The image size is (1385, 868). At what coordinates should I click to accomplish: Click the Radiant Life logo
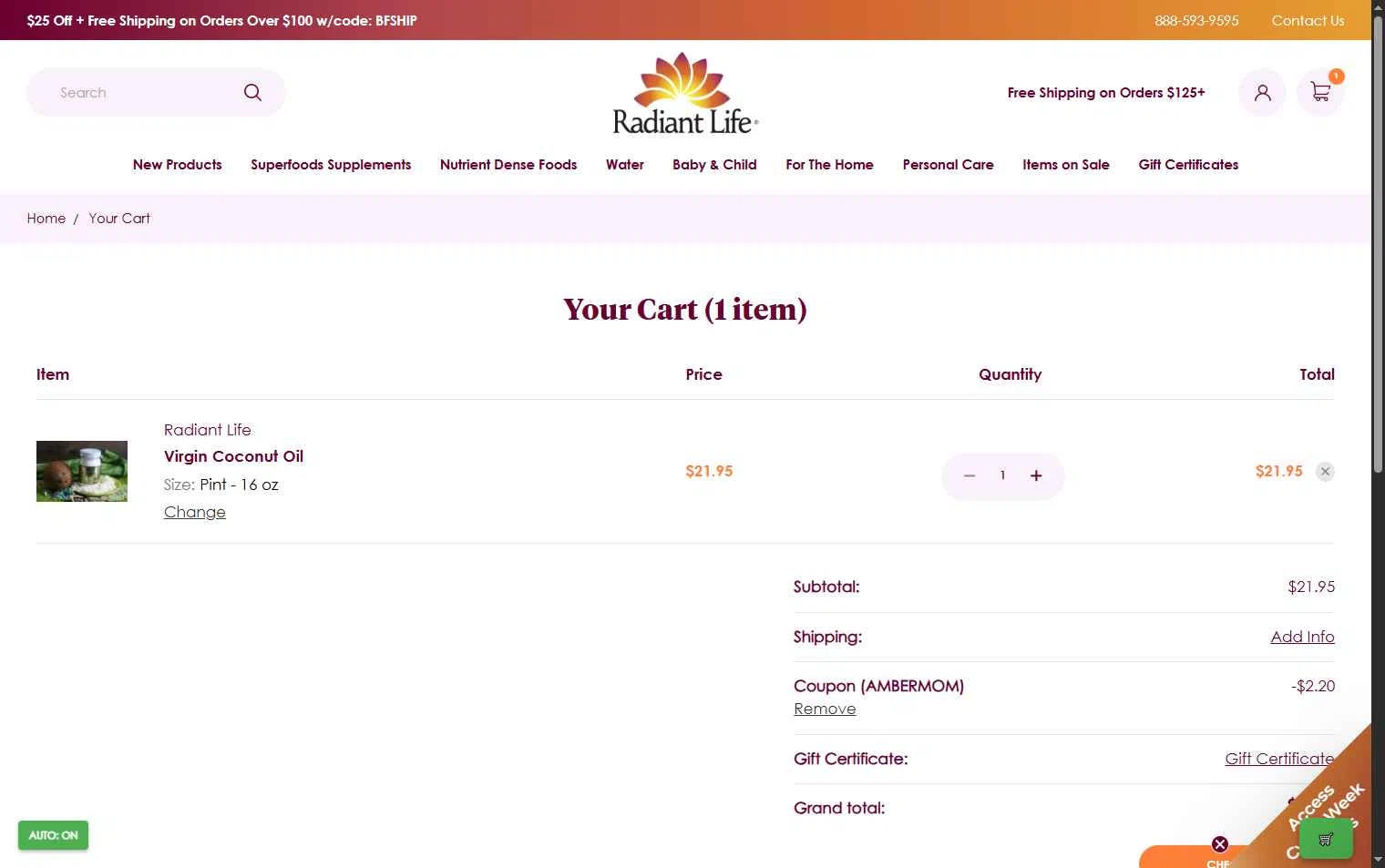pos(685,94)
